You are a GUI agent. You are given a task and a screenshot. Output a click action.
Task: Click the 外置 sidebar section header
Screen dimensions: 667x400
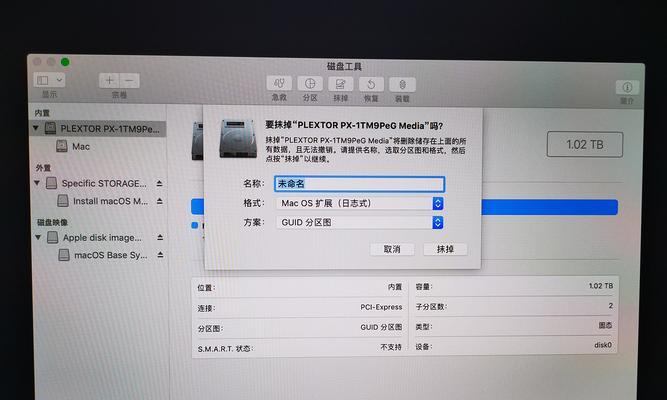pyautogui.click(x=43, y=168)
